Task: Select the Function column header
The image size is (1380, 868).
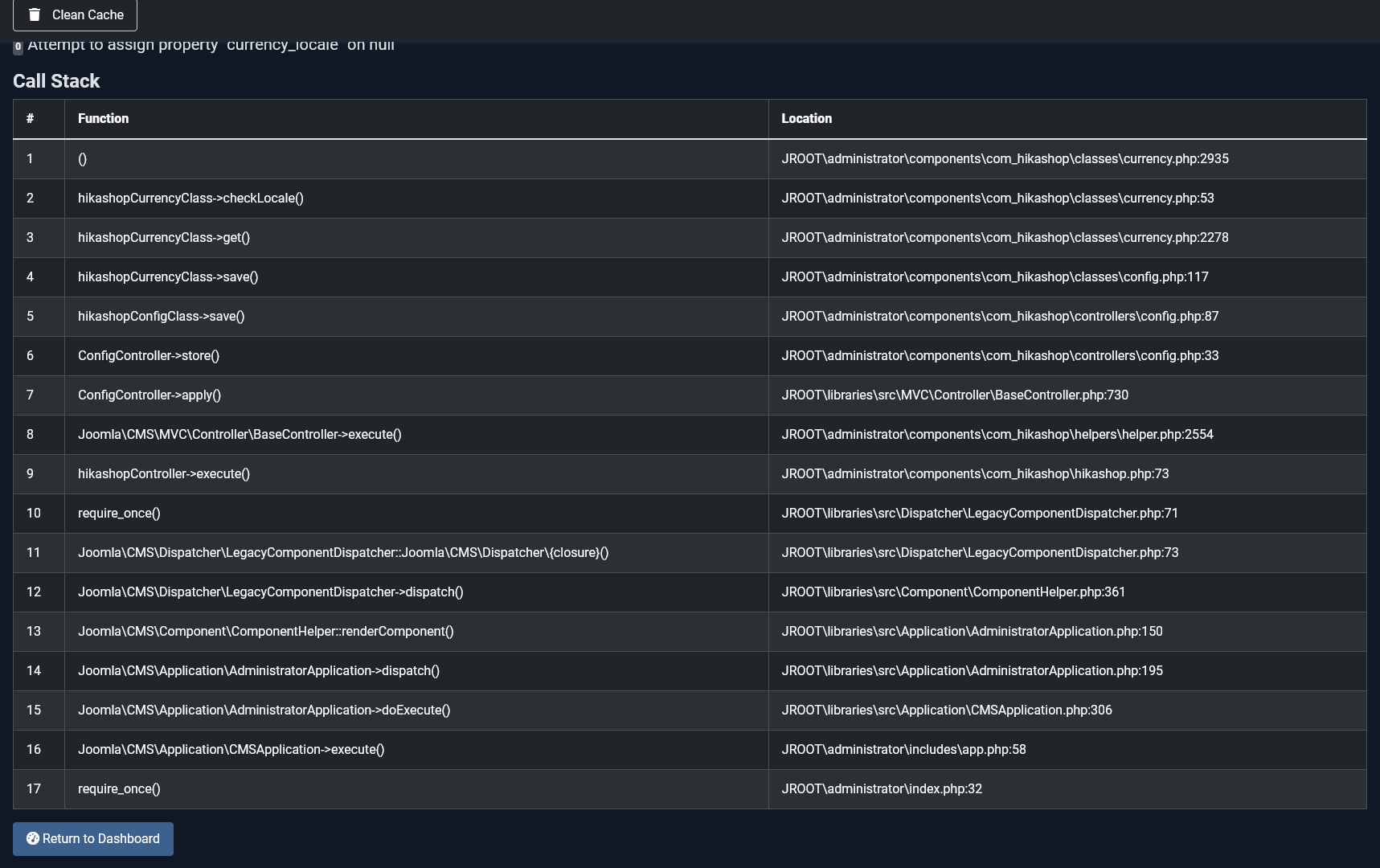Action: (x=103, y=118)
